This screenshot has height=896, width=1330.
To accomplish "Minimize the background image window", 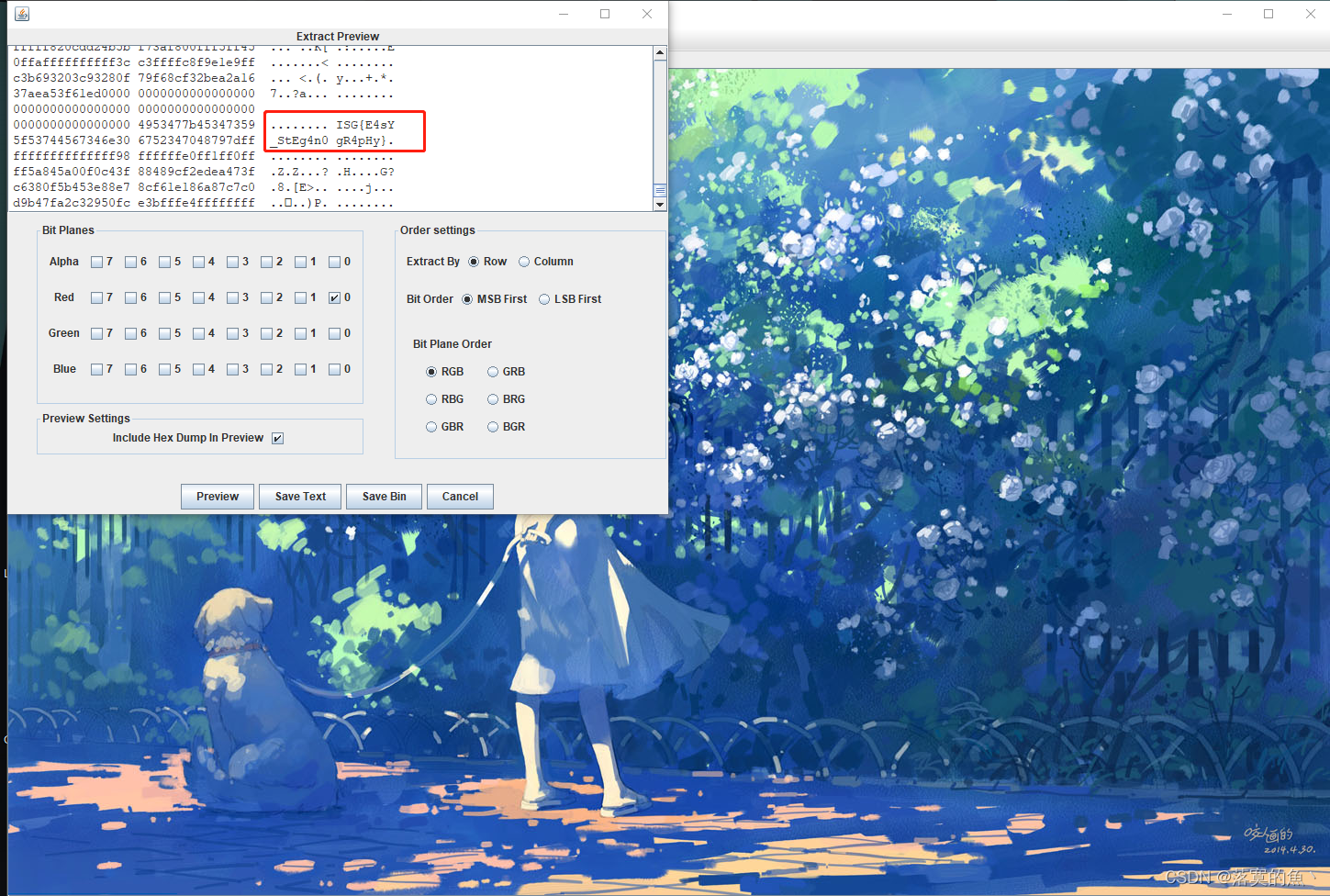I will point(1227,14).
